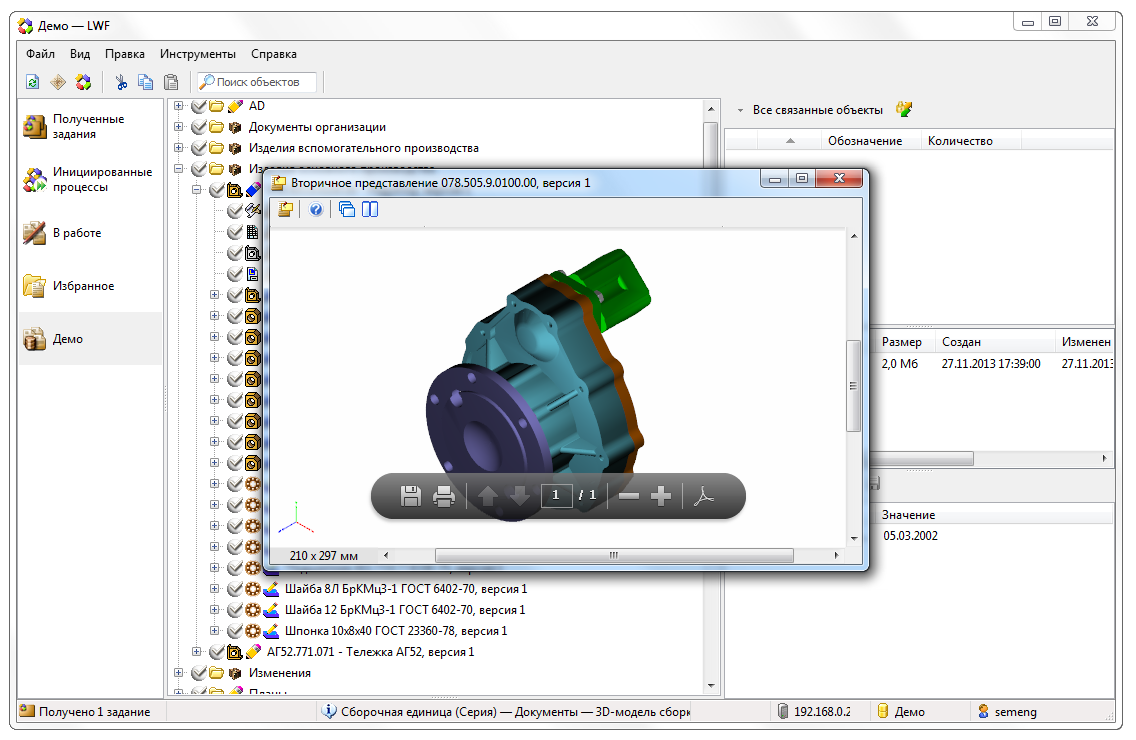Toggle the checkmark on Изменения row
This screenshot has height=740, width=1136.
point(199,673)
